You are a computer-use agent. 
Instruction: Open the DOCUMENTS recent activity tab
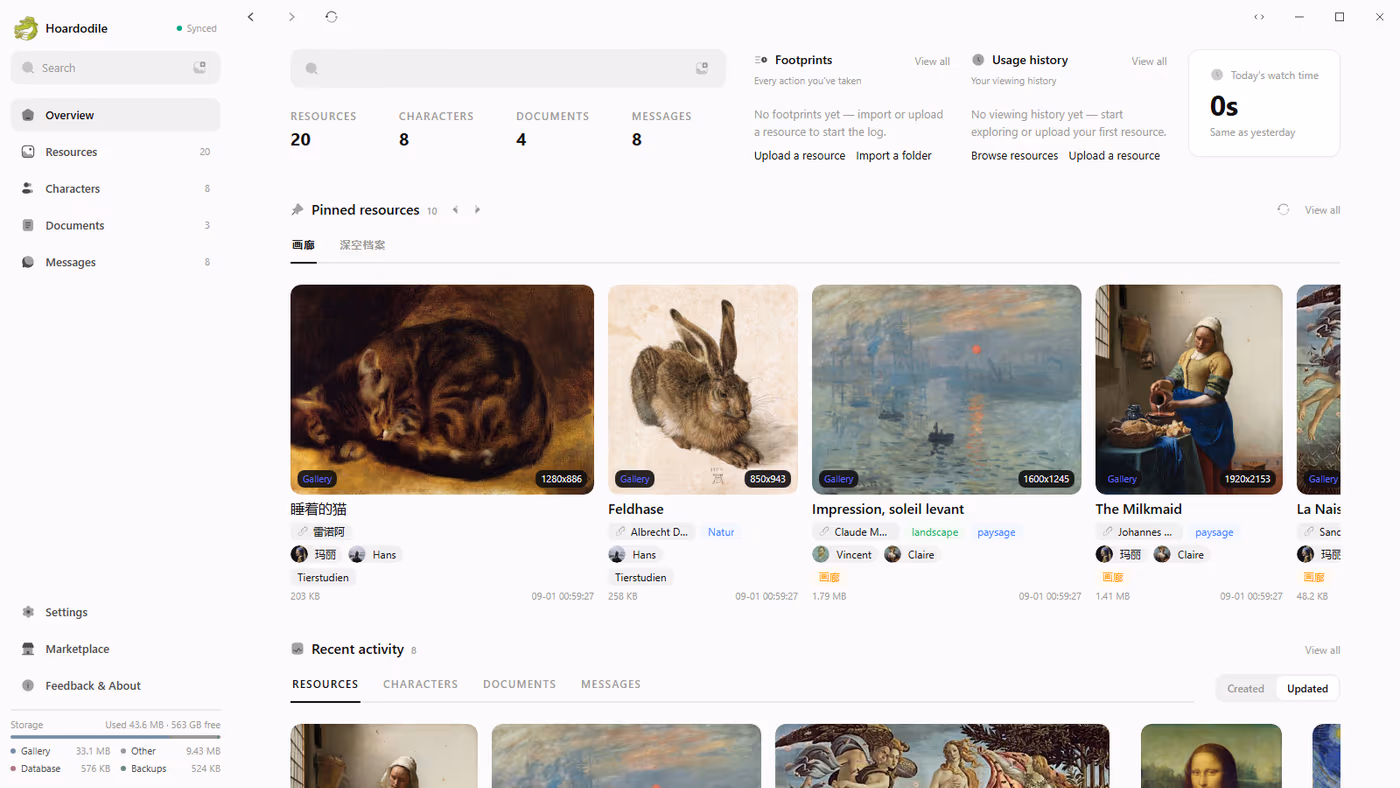(519, 684)
